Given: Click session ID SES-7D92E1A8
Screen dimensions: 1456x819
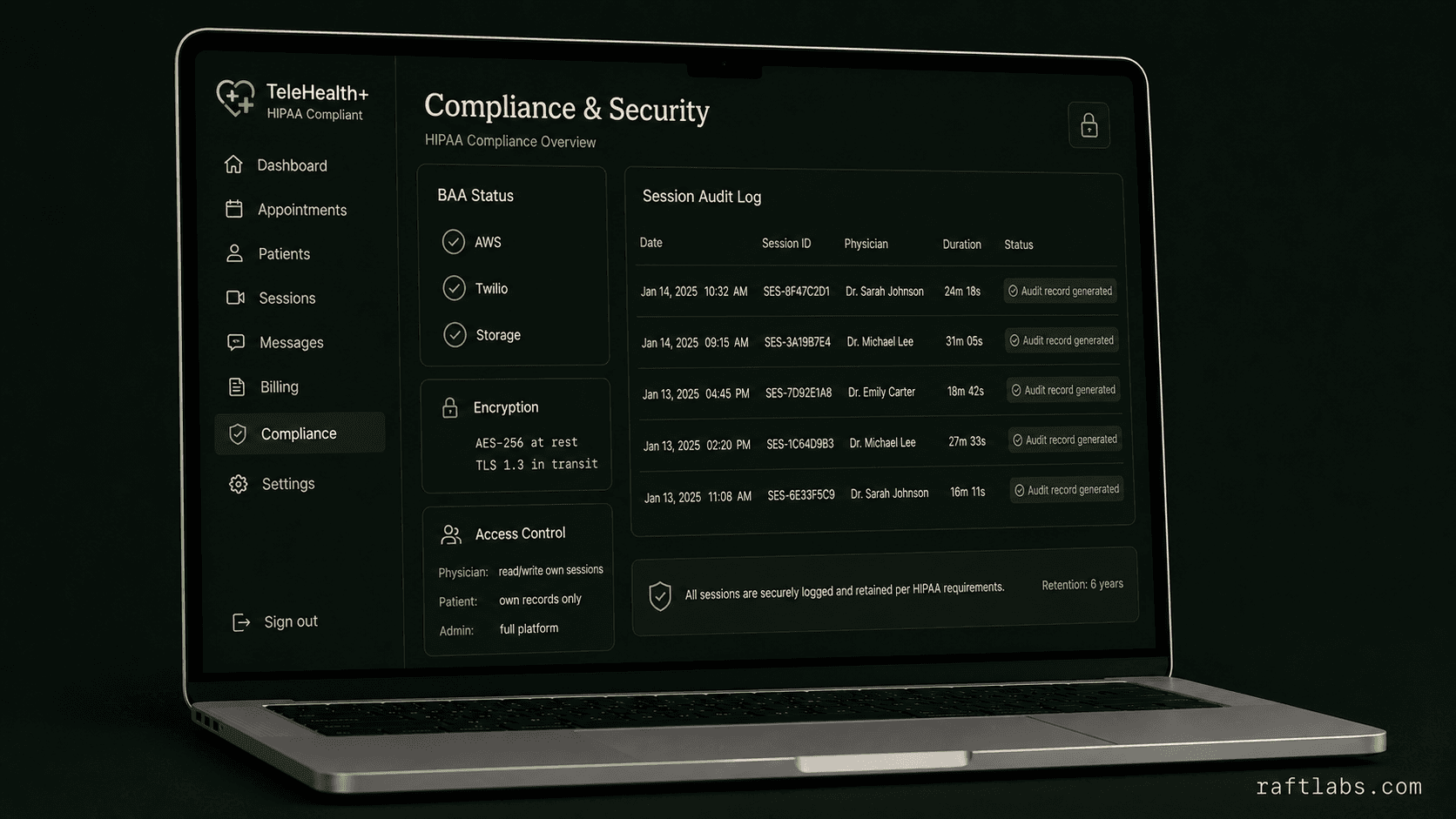Looking at the screenshot, I should 799,393.
